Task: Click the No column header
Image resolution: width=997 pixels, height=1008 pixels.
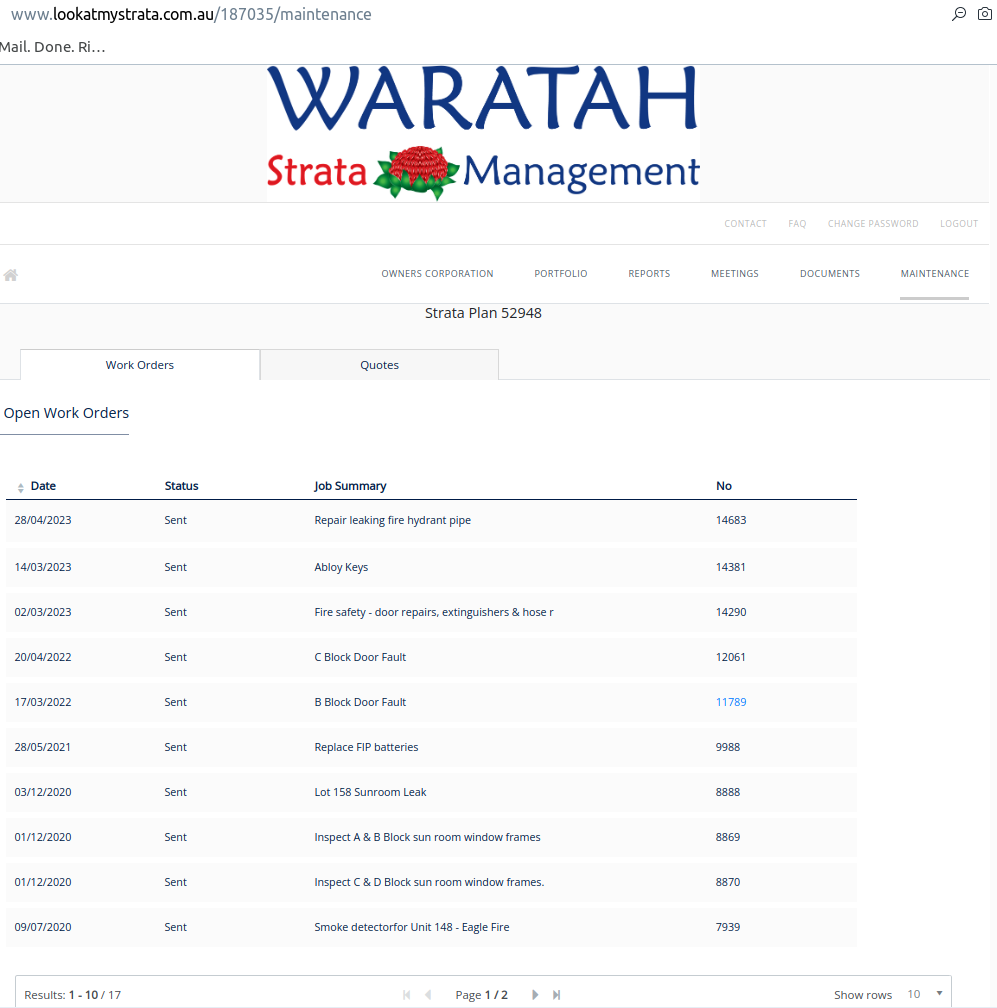Action: [724, 486]
